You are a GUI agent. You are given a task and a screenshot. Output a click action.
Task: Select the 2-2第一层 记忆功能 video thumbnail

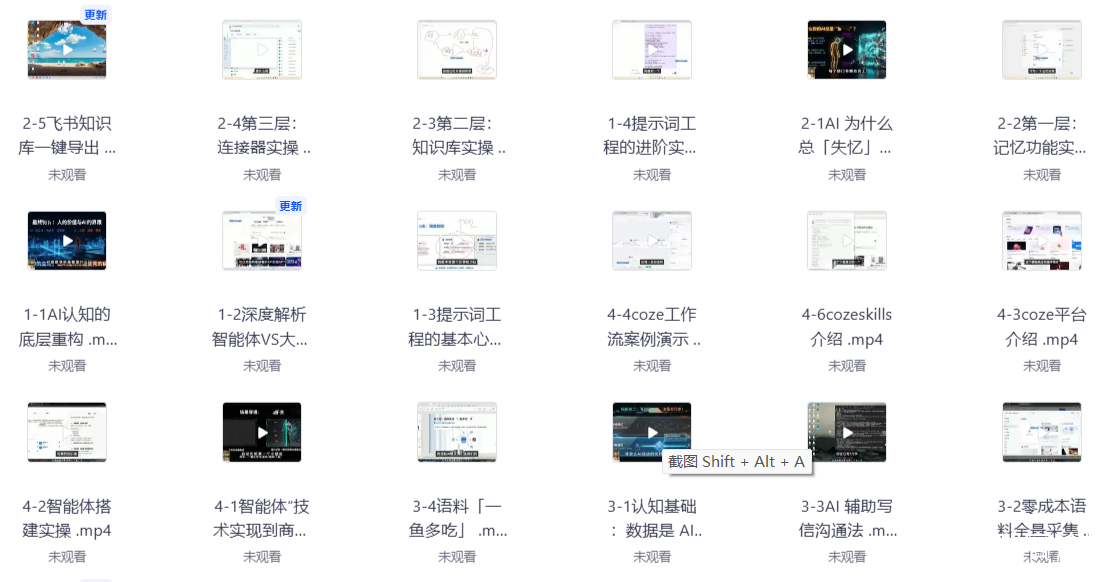click(x=1042, y=49)
